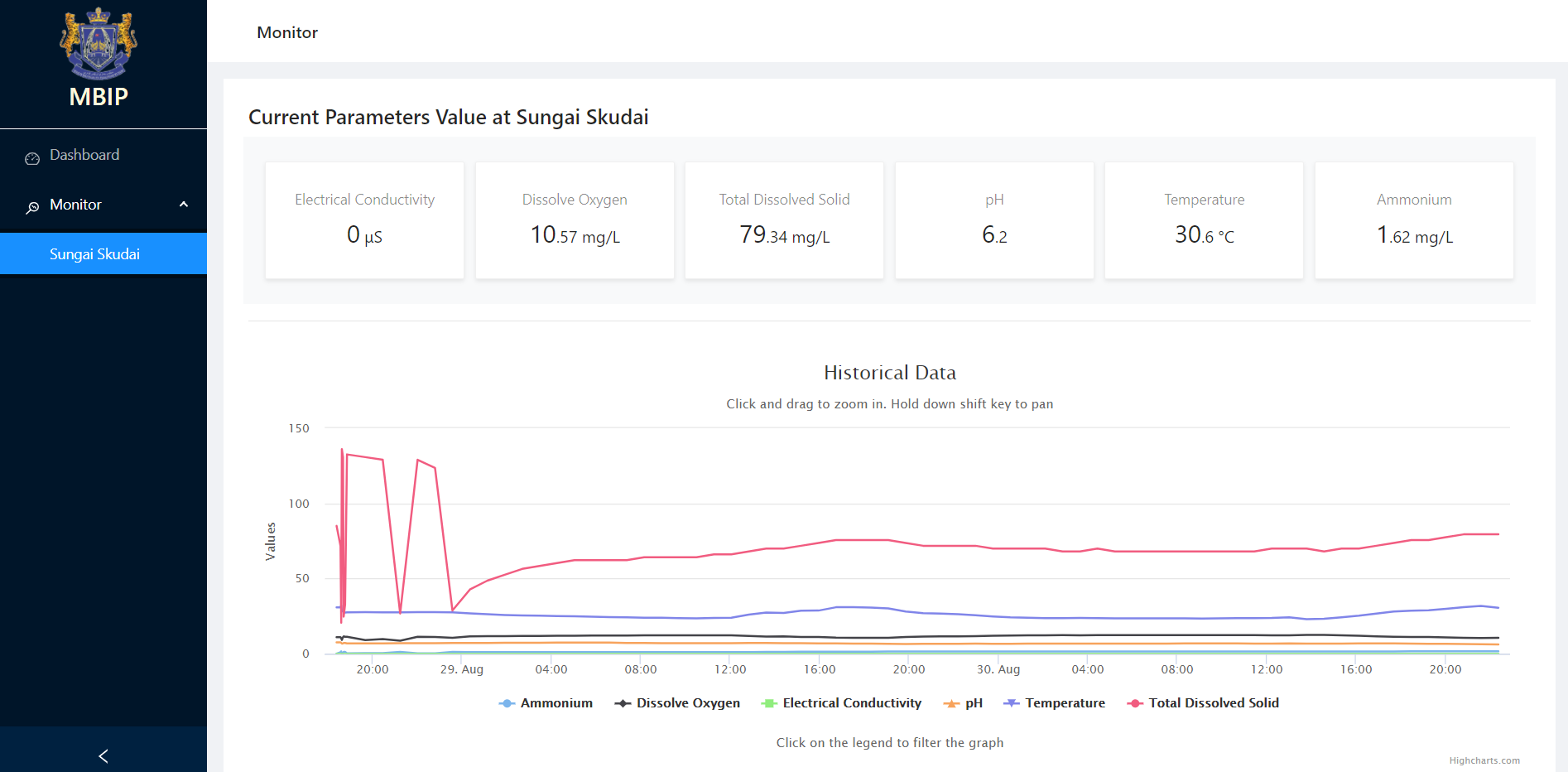
Task: Collapse the Monitor menu chevron
Action: tap(184, 205)
